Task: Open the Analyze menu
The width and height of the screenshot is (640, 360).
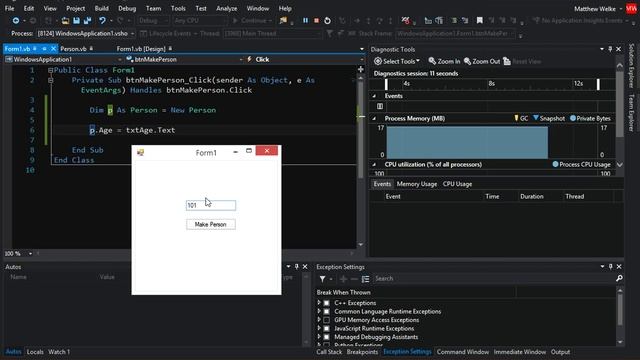Action: click(227, 9)
